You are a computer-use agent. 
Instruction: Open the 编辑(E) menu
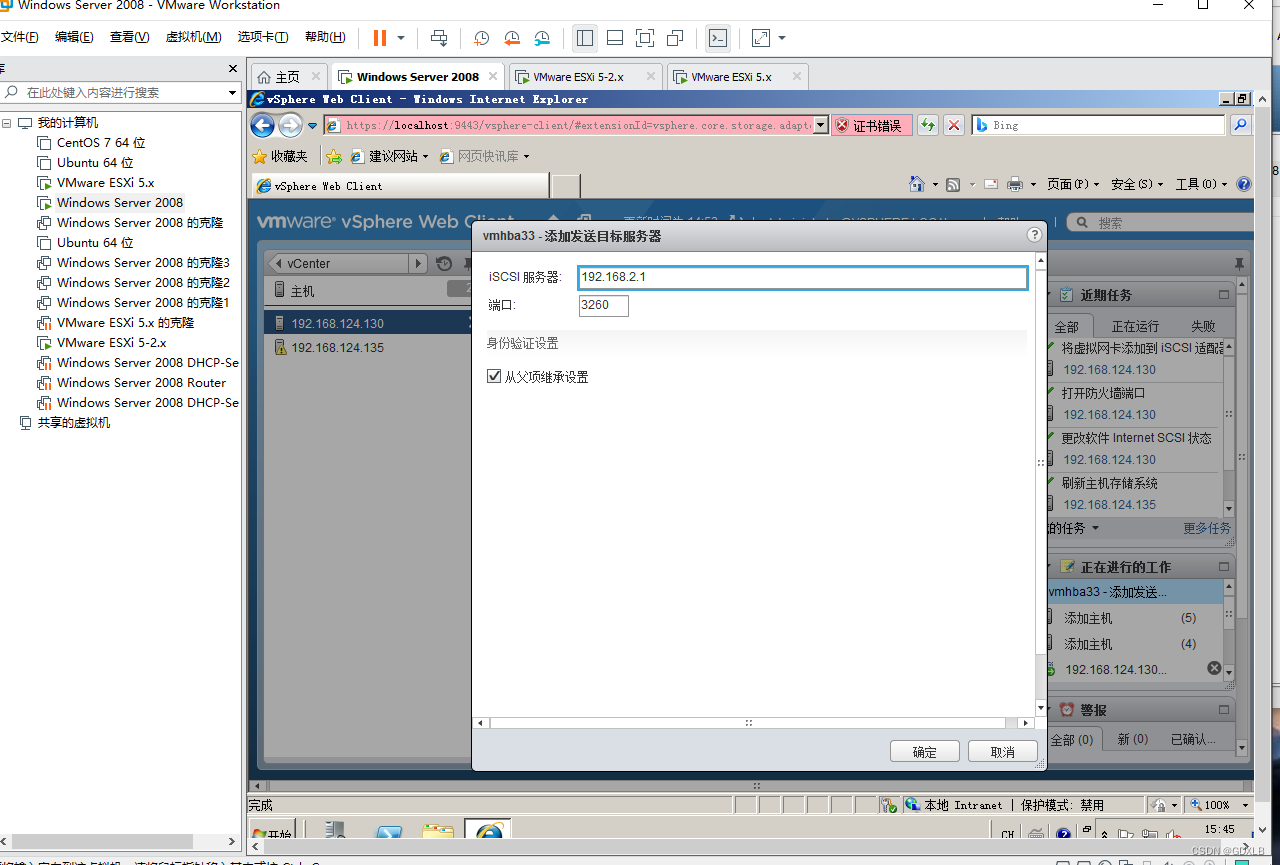(74, 37)
